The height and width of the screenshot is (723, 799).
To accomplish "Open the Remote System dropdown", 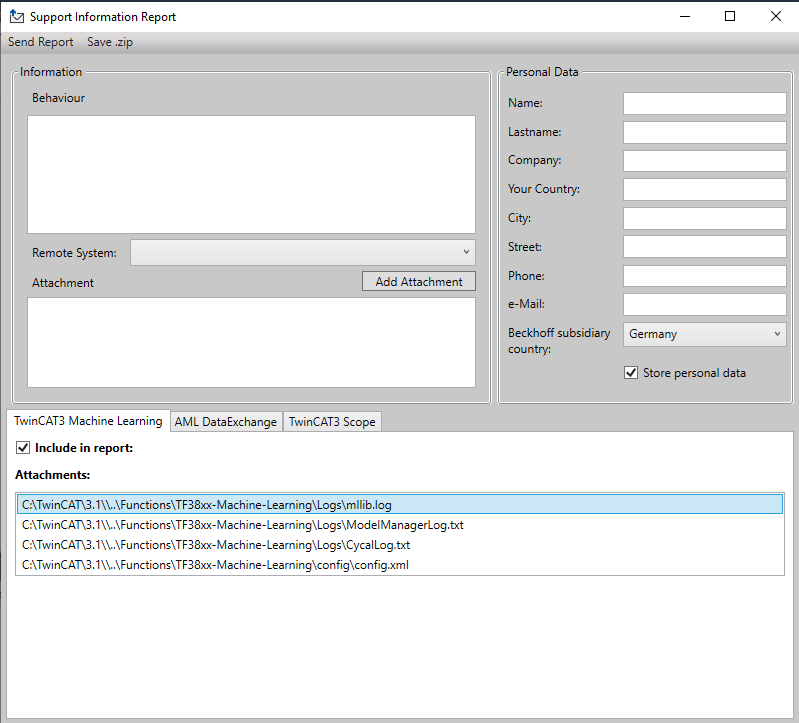I will point(303,253).
